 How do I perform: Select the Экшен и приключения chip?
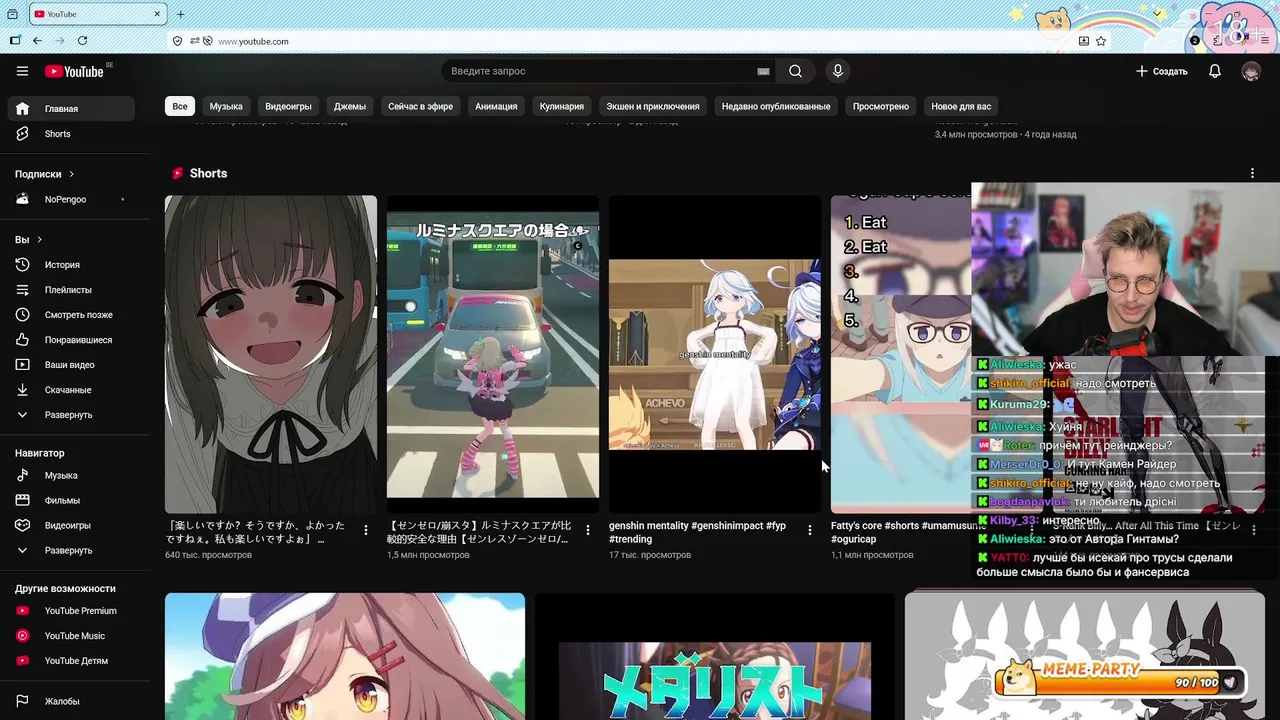(x=653, y=106)
